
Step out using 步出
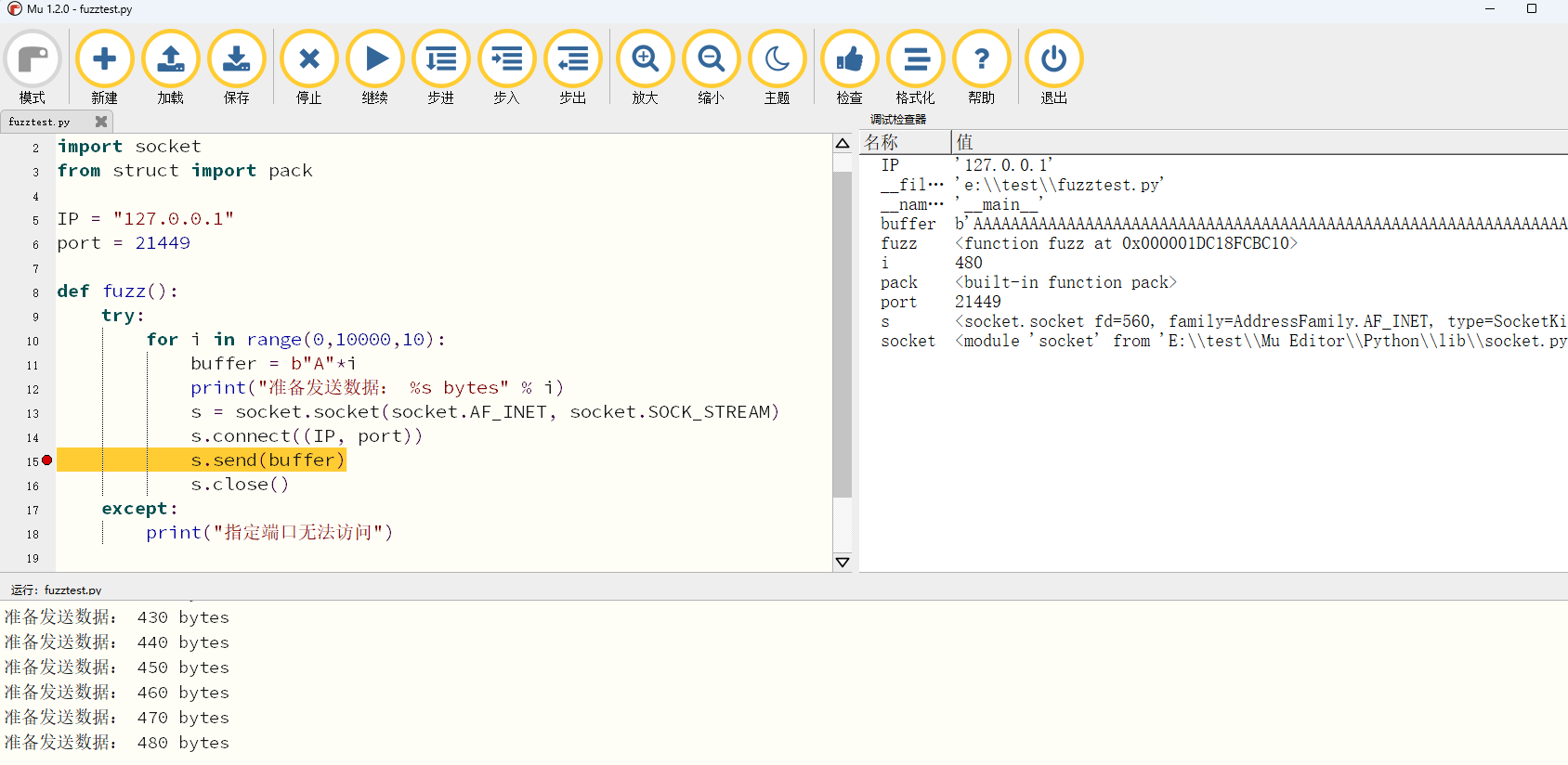(572, 67)
